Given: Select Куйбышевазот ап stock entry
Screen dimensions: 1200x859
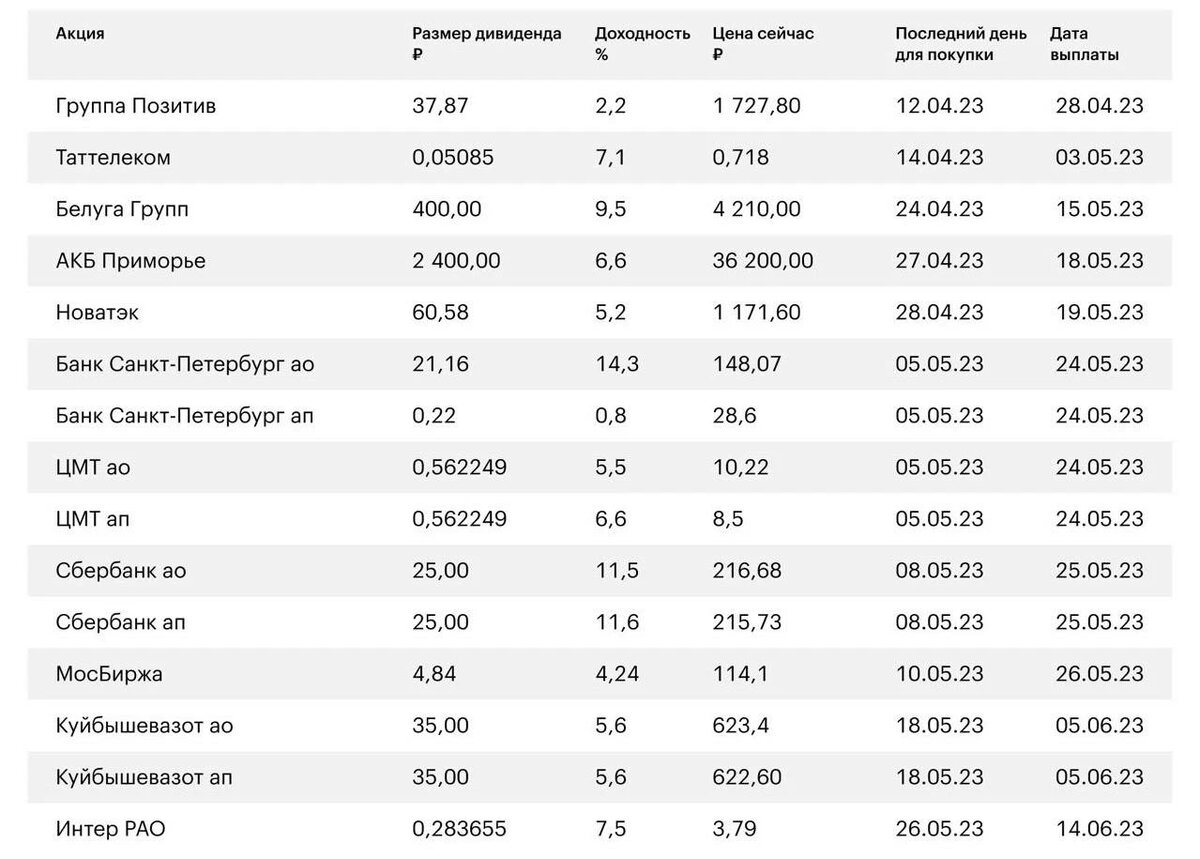Looking at the screenshot, I should pyautogui.click(x=145, y=778).
